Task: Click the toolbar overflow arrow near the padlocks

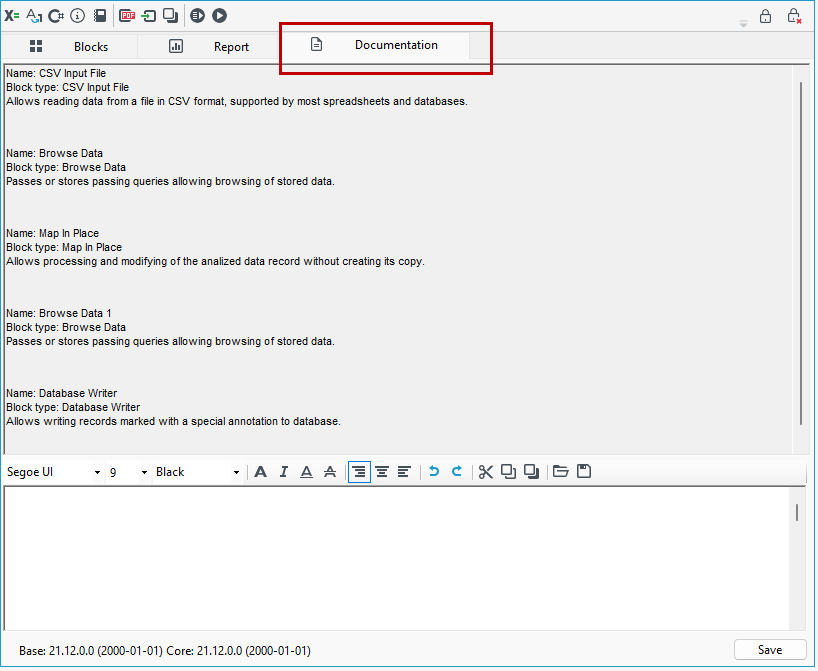Action: pyautogui.click(x=743, y=24)
